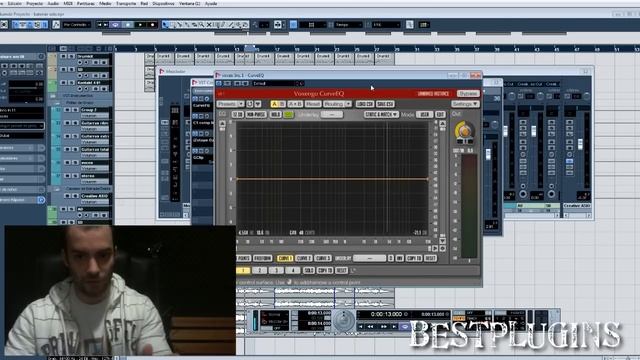
Task: Toggle the toolbar cycle loop button
Action: [116, 25]
